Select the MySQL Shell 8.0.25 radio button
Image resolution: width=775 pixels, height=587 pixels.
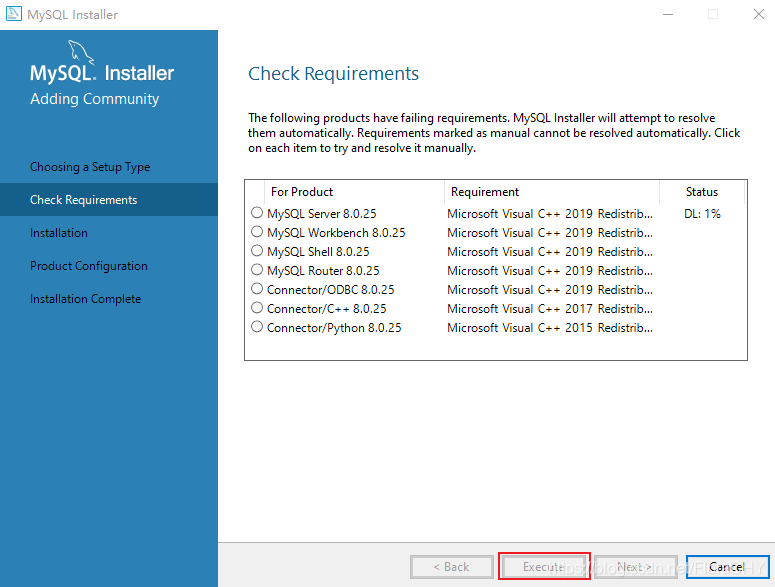click(x=257, y=251)
